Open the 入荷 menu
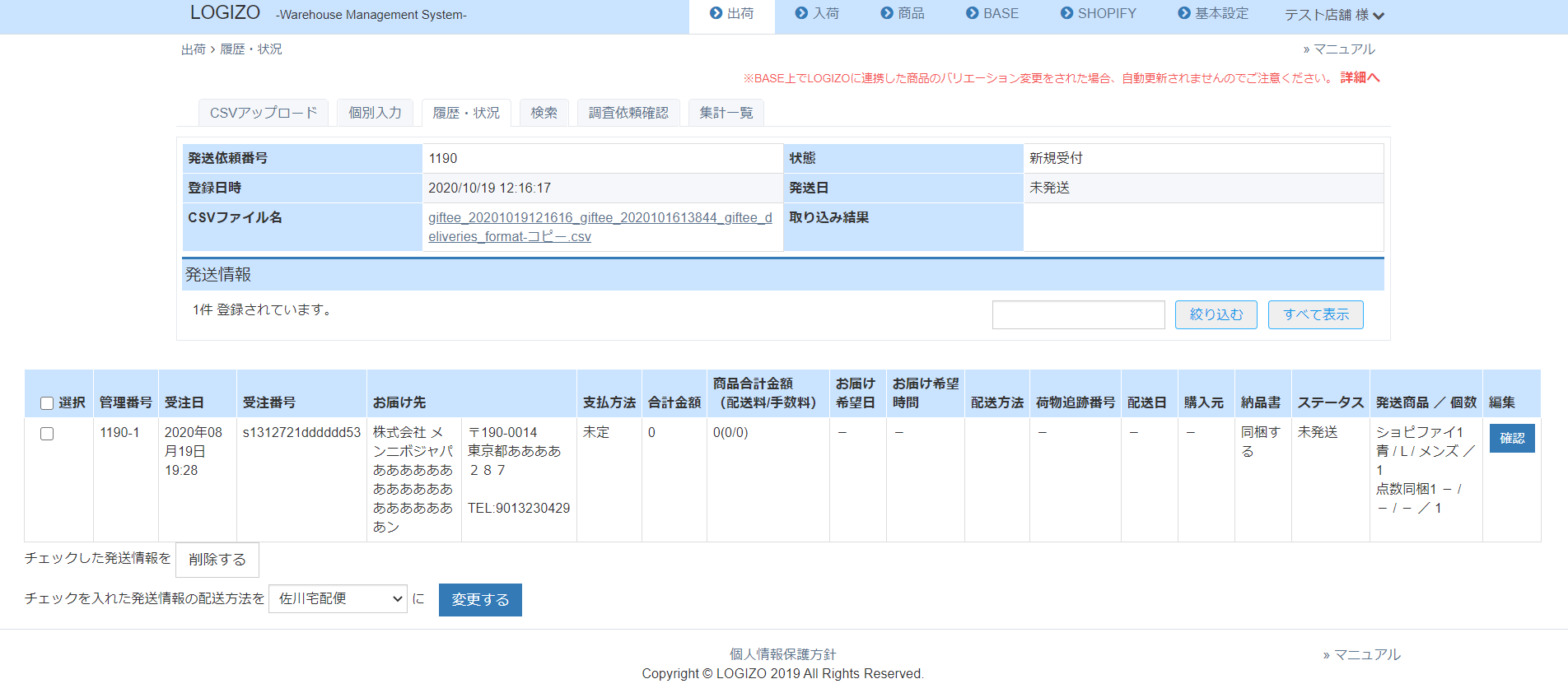The width and height of the screenshot is (1568, 693). coord(817,13)
